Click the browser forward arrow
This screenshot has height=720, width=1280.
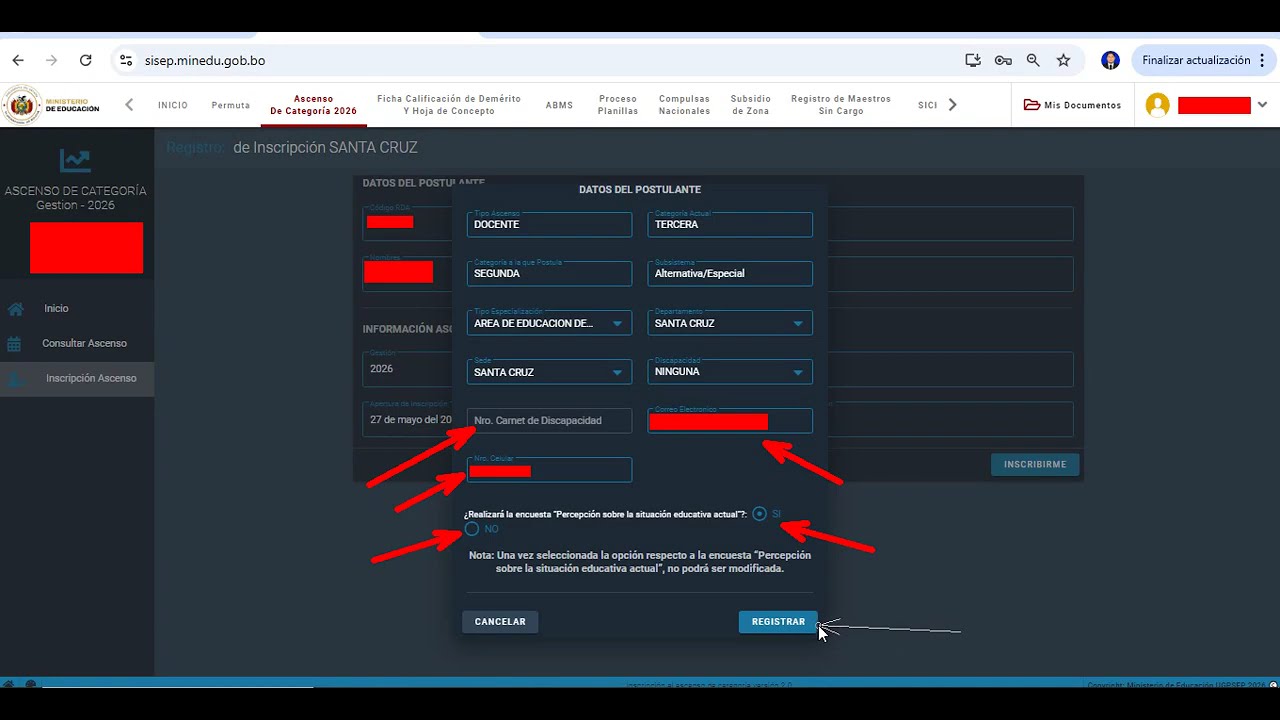52,60
